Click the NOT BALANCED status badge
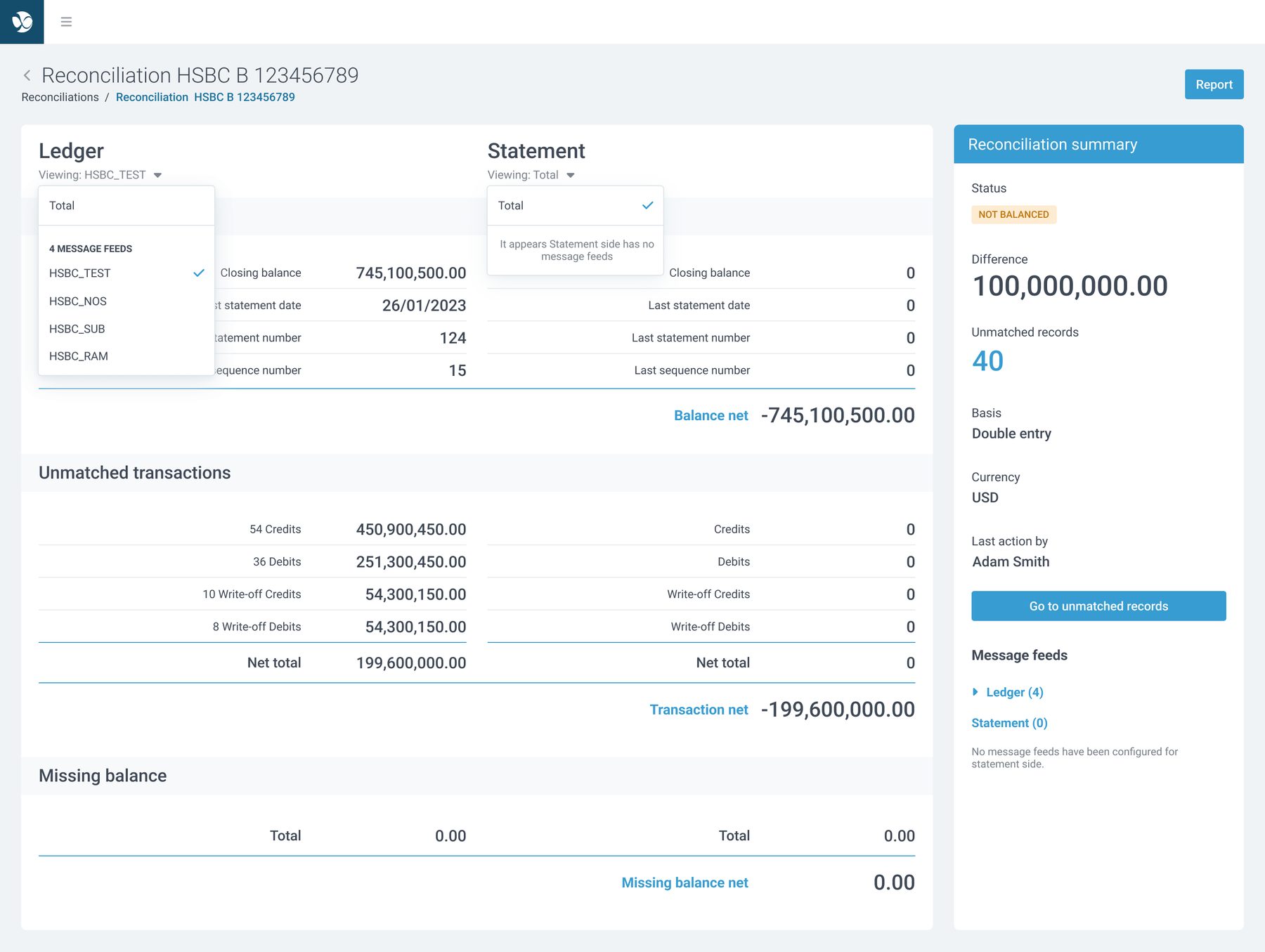Image resolution: width=1265 pixels, height=952 pixels. point(1013,214)
